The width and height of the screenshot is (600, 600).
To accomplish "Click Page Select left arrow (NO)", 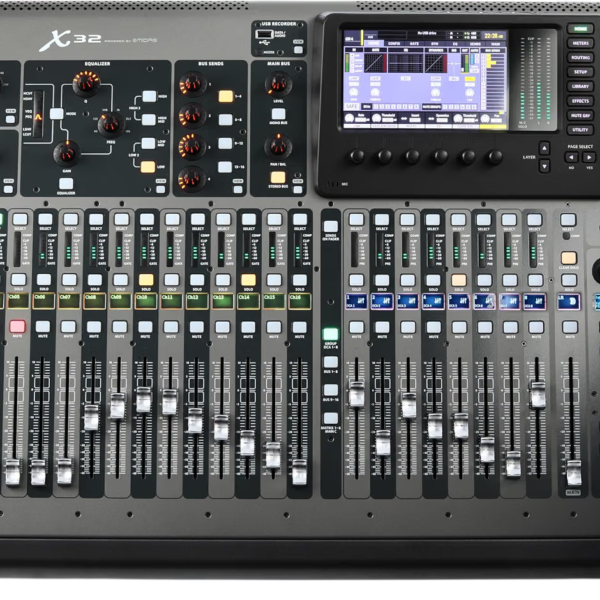I will (x=571, y=157).
